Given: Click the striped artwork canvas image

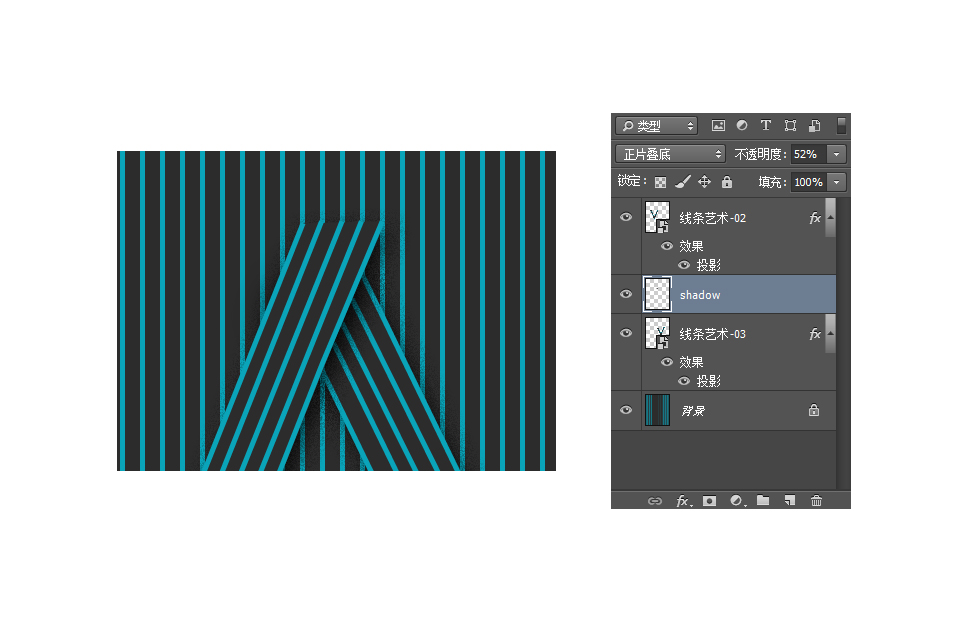Looking at the screenshot, I should click(336, 310).
